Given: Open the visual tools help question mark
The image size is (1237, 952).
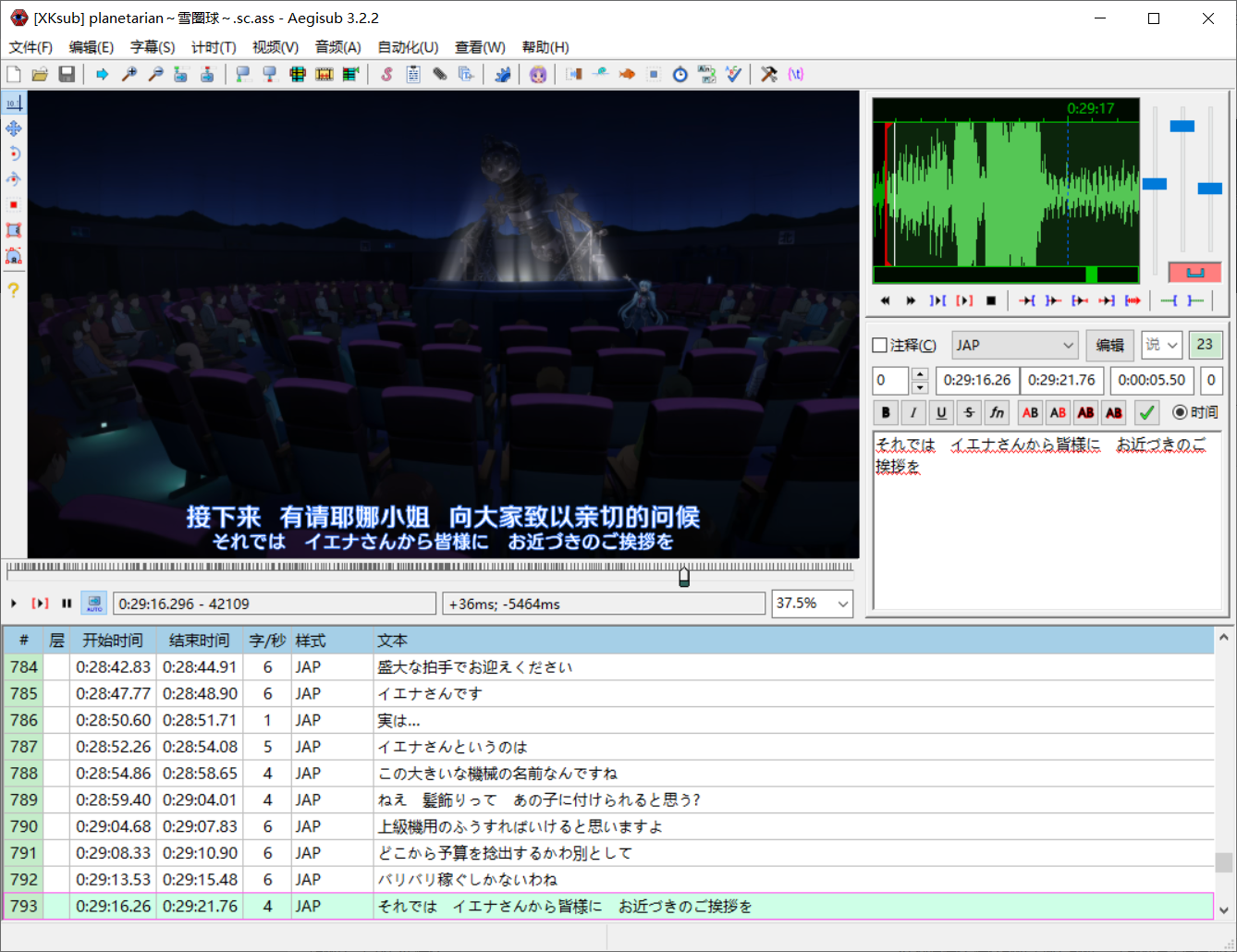Looking at the screenshot, I should [x=14, y=289].
